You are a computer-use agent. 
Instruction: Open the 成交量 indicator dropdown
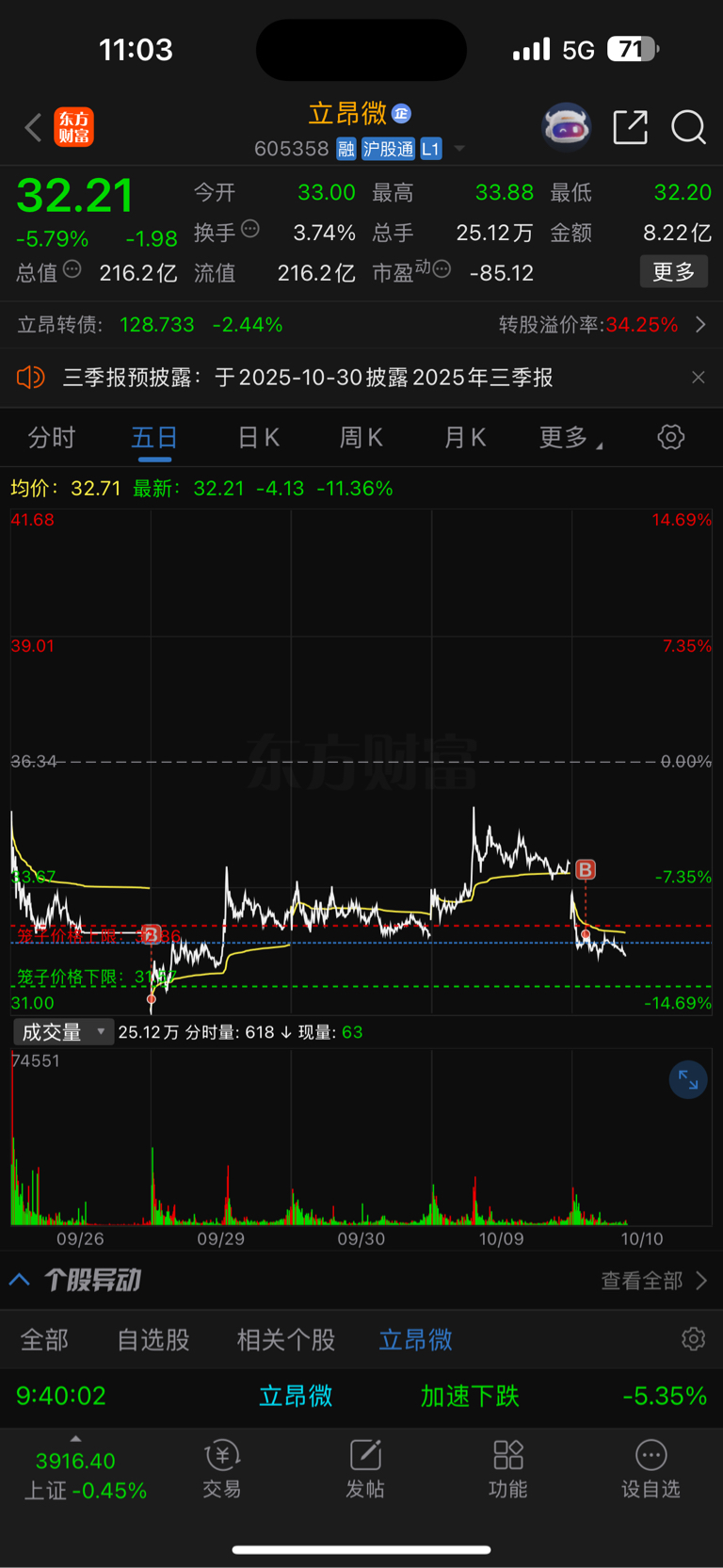coord(63,1032)
